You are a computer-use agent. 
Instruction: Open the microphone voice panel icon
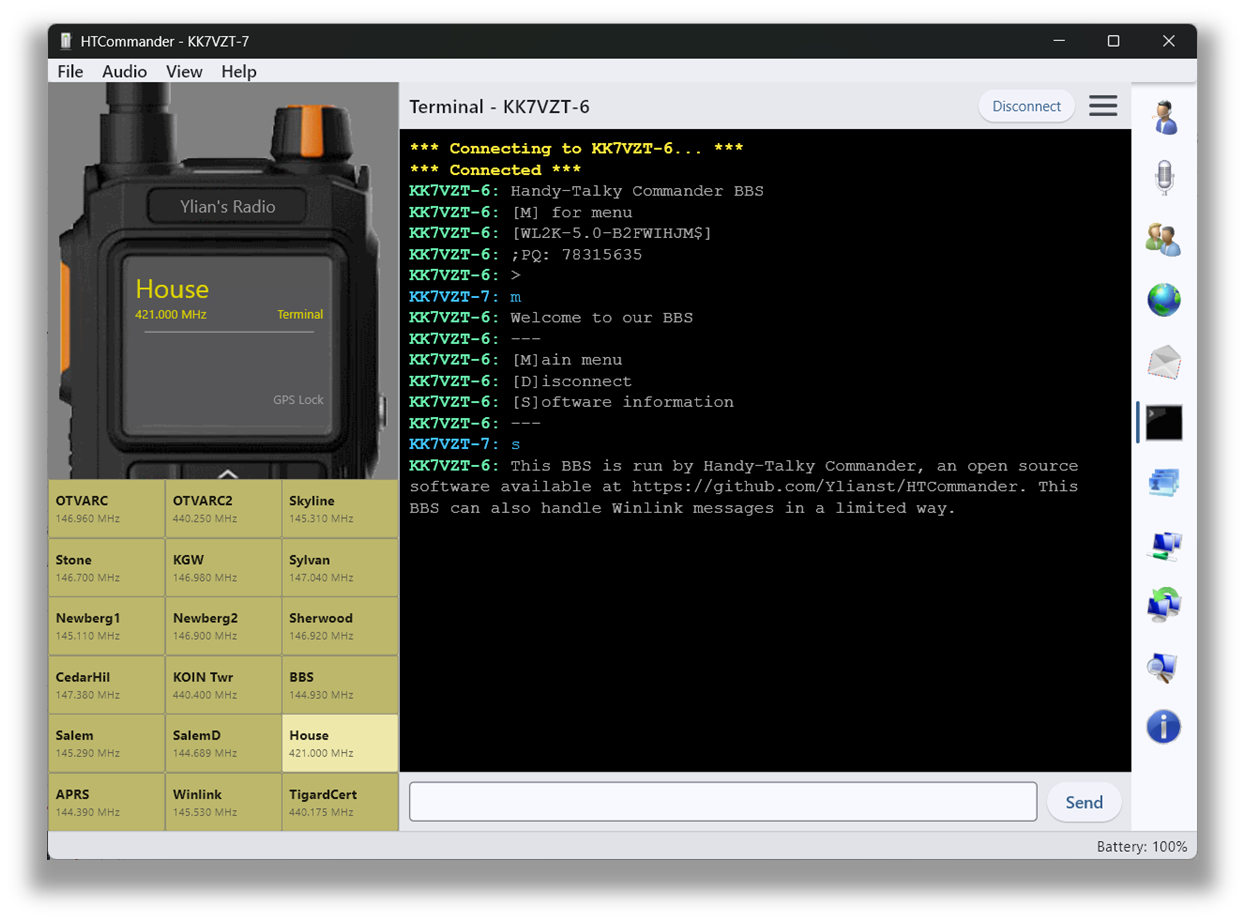tap(1164, 178)
